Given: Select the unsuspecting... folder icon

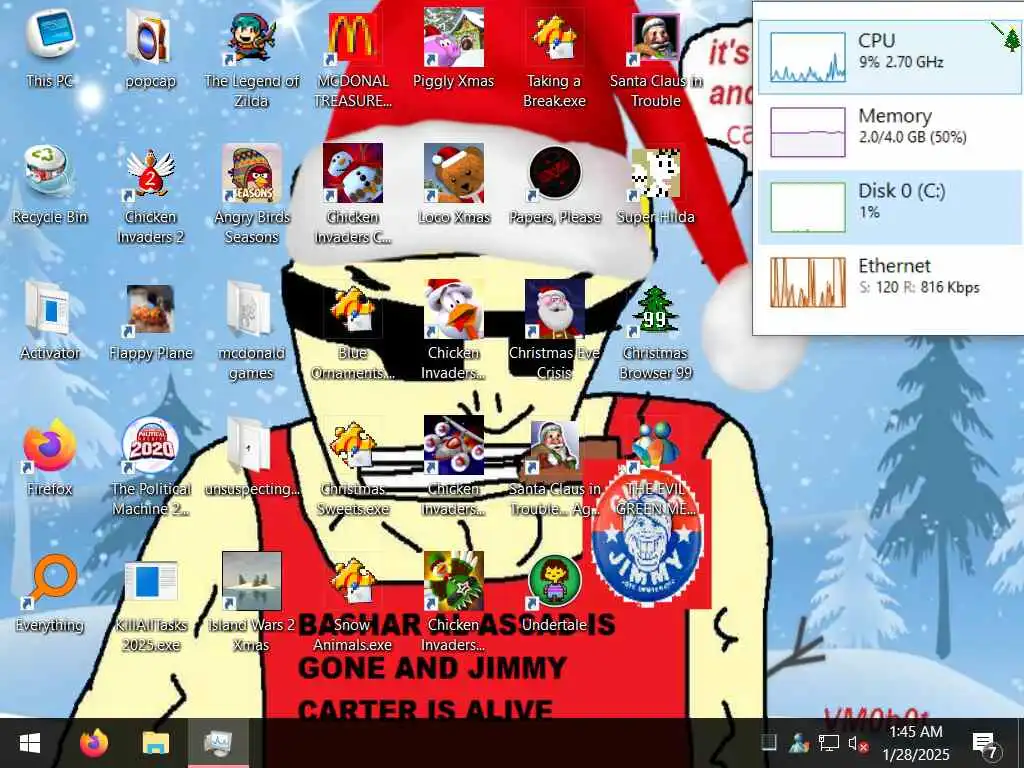Looking at the screenshot, I should coord(251,457).
